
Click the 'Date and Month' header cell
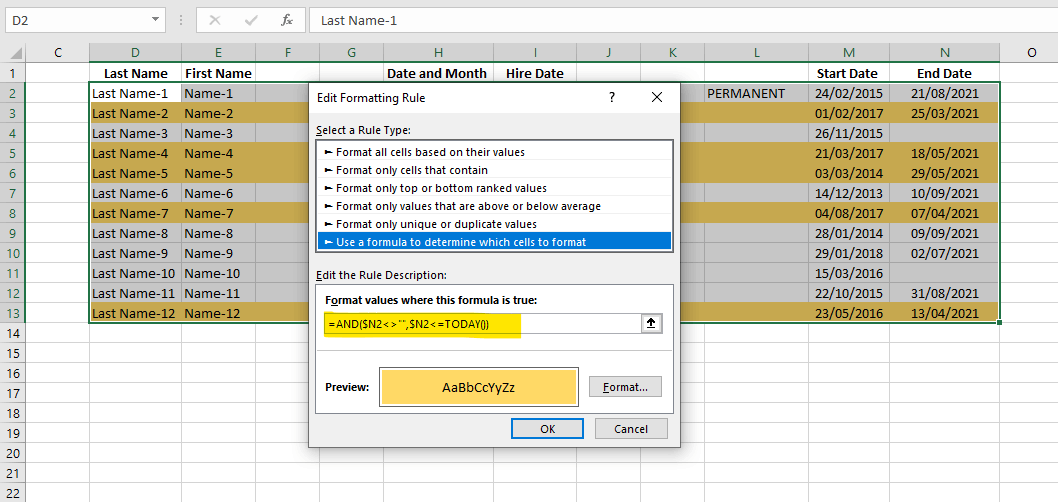439,74
